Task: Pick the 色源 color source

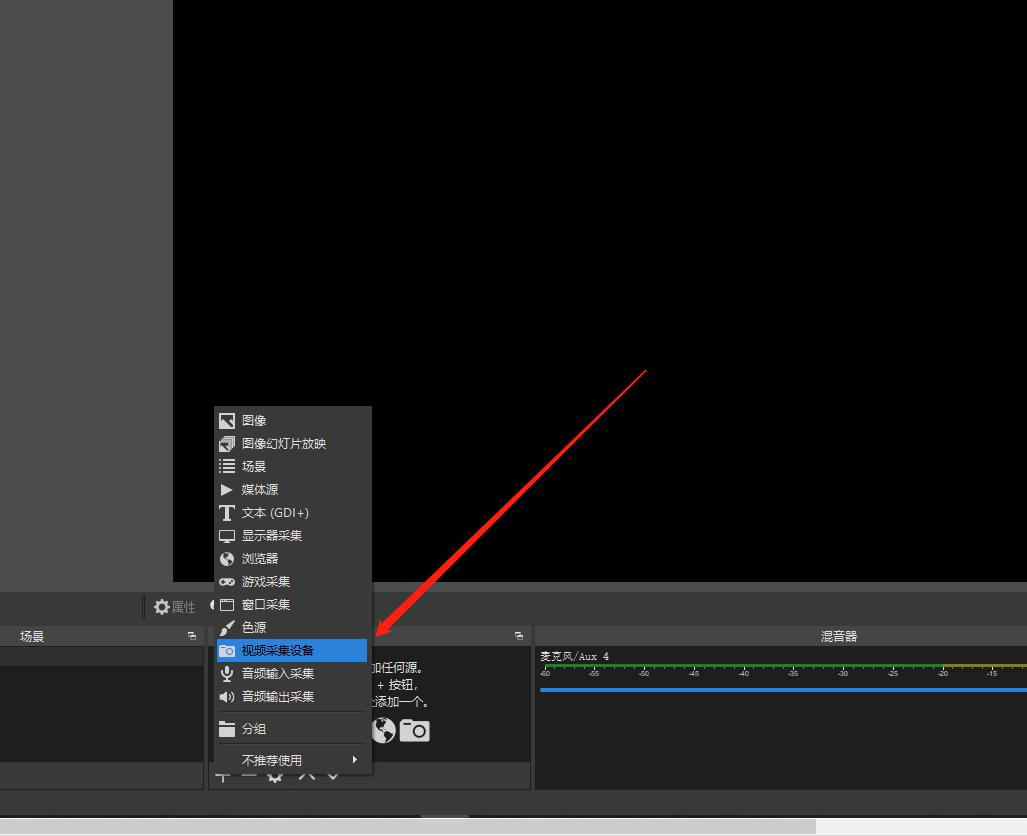Action: pyautogui.click(x=253, y=628)
